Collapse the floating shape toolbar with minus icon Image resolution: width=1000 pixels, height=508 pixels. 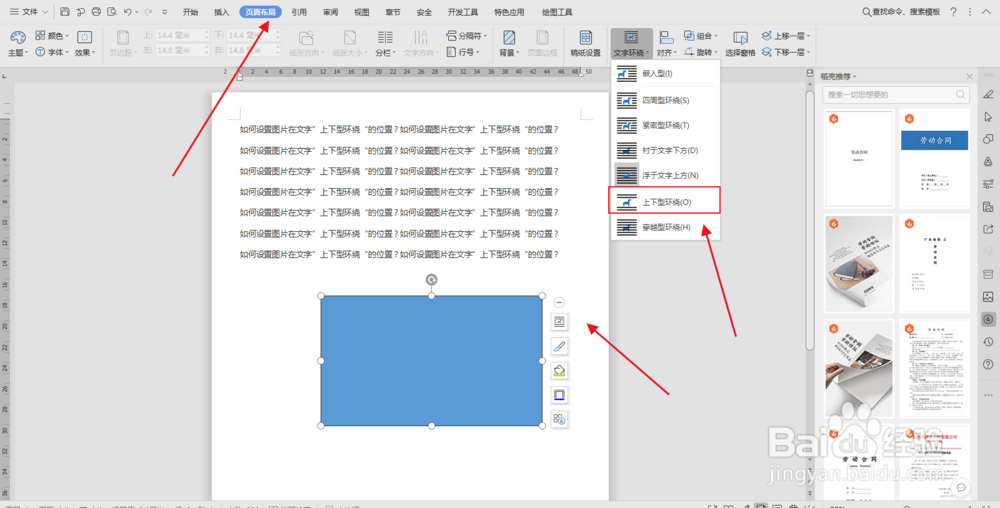click(559, 302)
